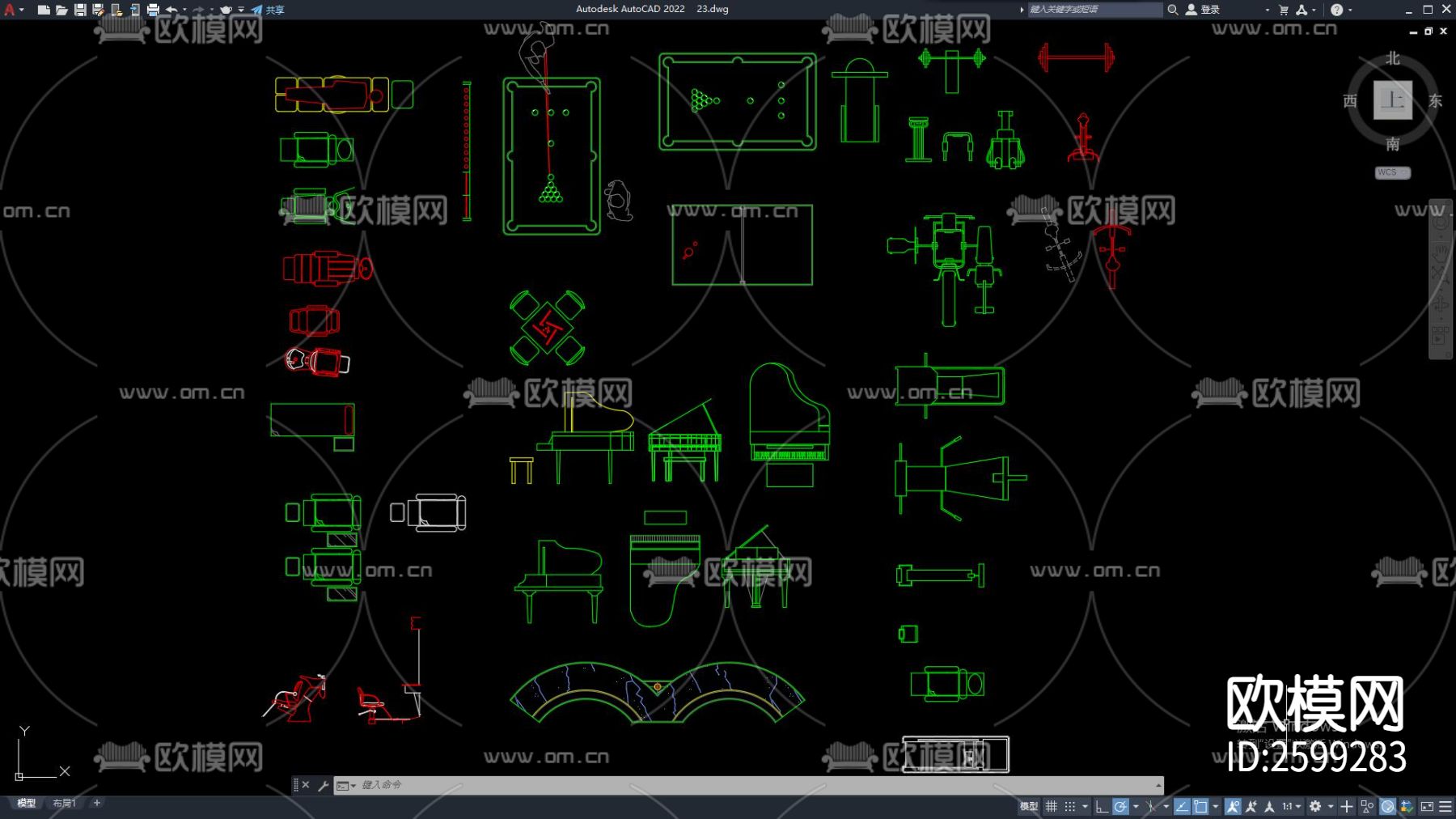Toggle object snap tracking
Screen dimensions: 1456x819
[1182, 806]
